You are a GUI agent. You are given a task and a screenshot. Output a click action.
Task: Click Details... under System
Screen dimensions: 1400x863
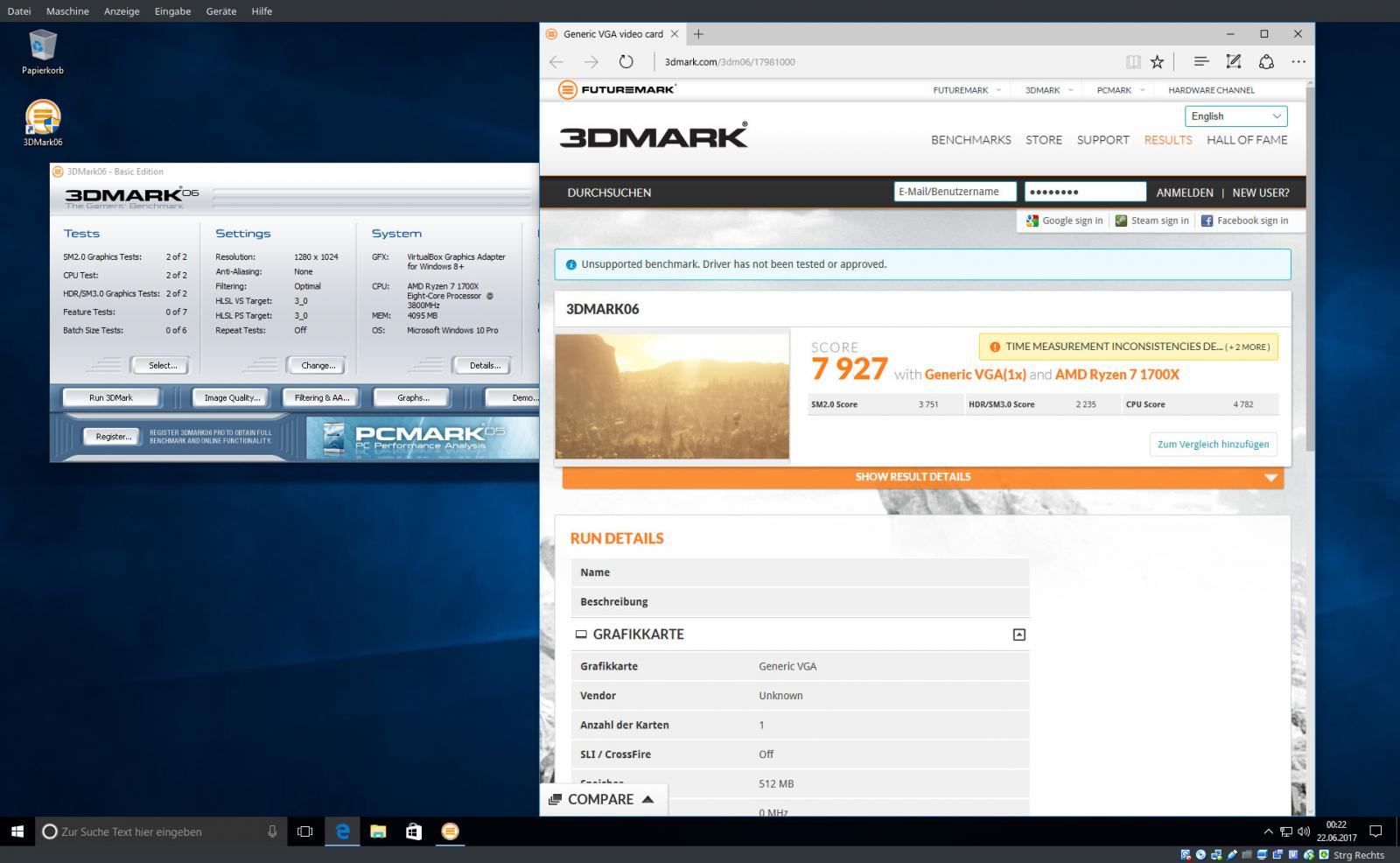click(484, 365)
